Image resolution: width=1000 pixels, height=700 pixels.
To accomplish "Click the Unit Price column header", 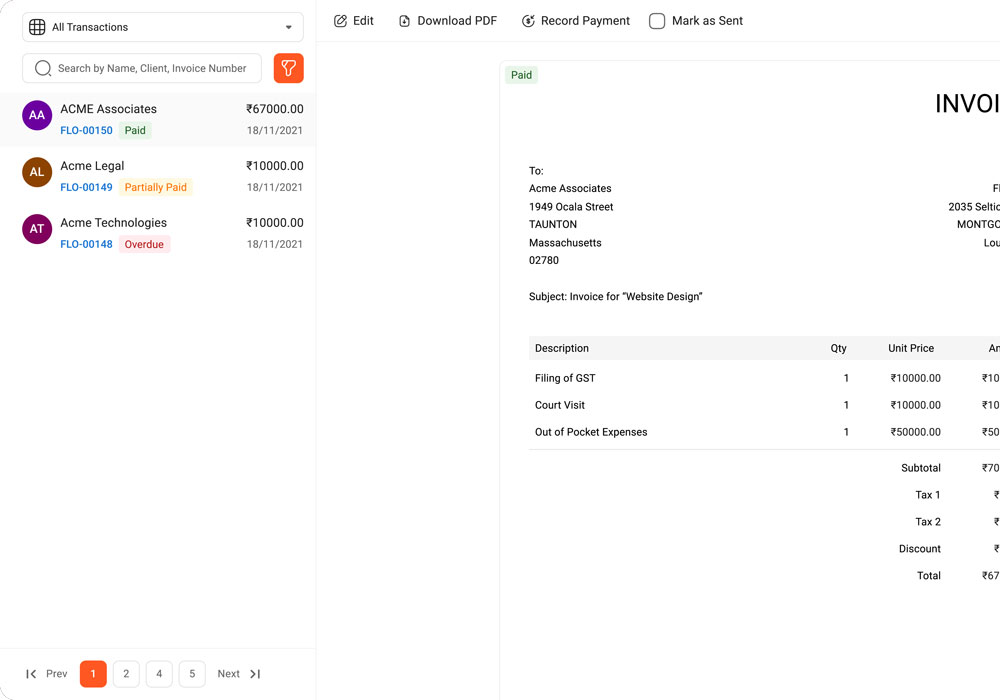I will click(x=911, y=348).
